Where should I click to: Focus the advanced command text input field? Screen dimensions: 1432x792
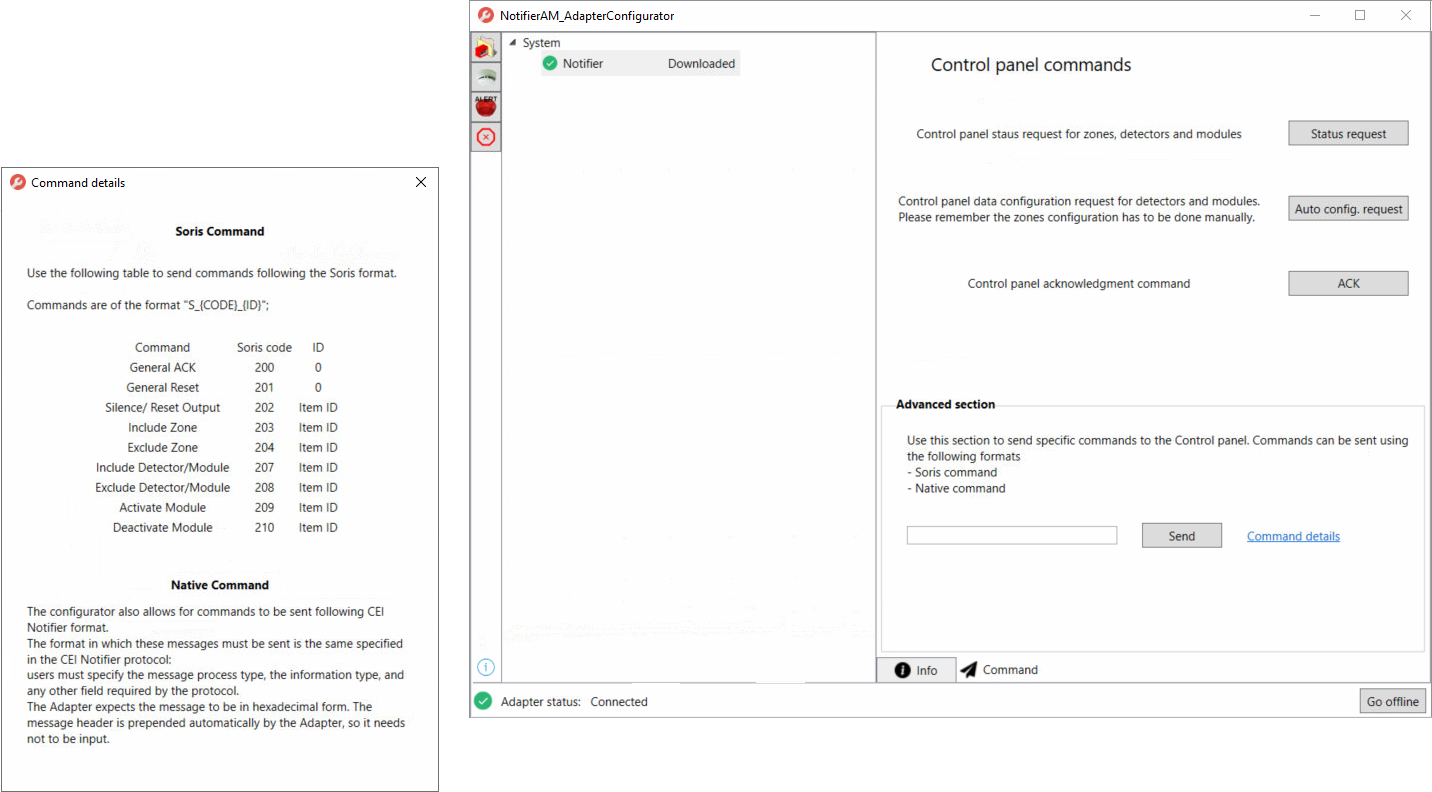(1011, 535)
